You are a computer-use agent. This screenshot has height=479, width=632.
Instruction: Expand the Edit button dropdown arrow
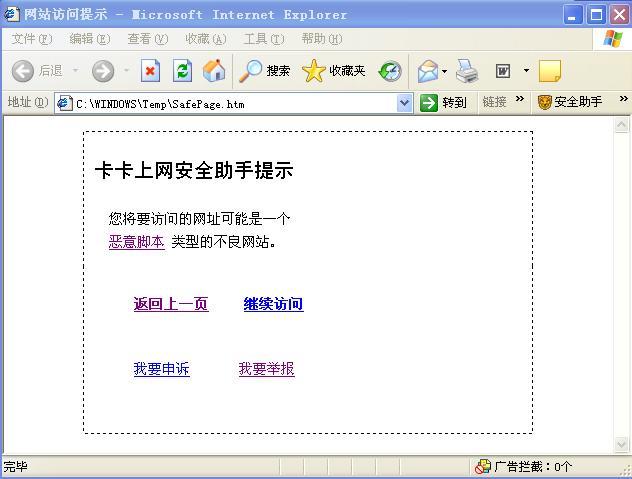(x=526, y=71)
